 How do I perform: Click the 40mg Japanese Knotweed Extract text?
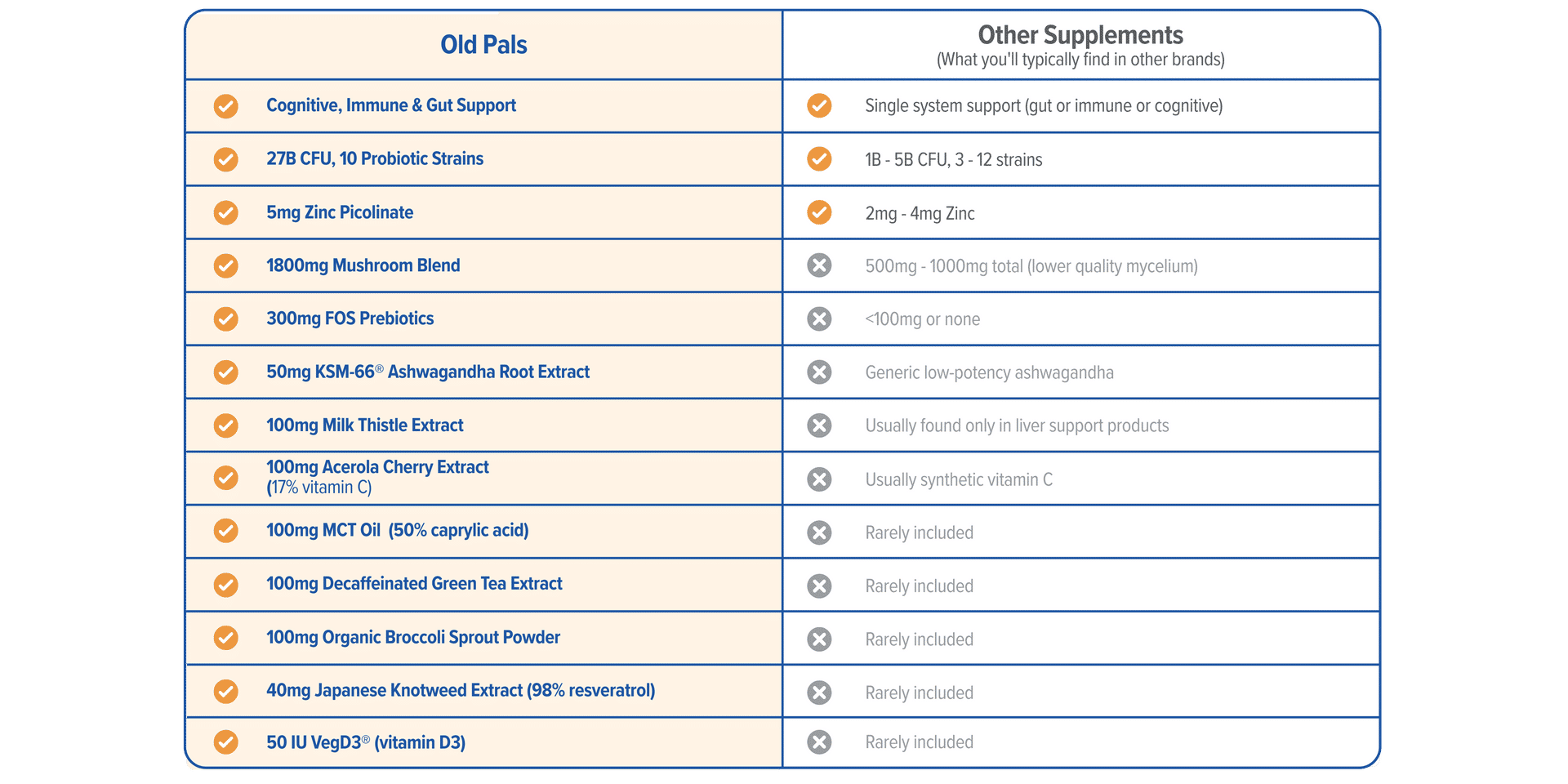click(x=461, y=691)
